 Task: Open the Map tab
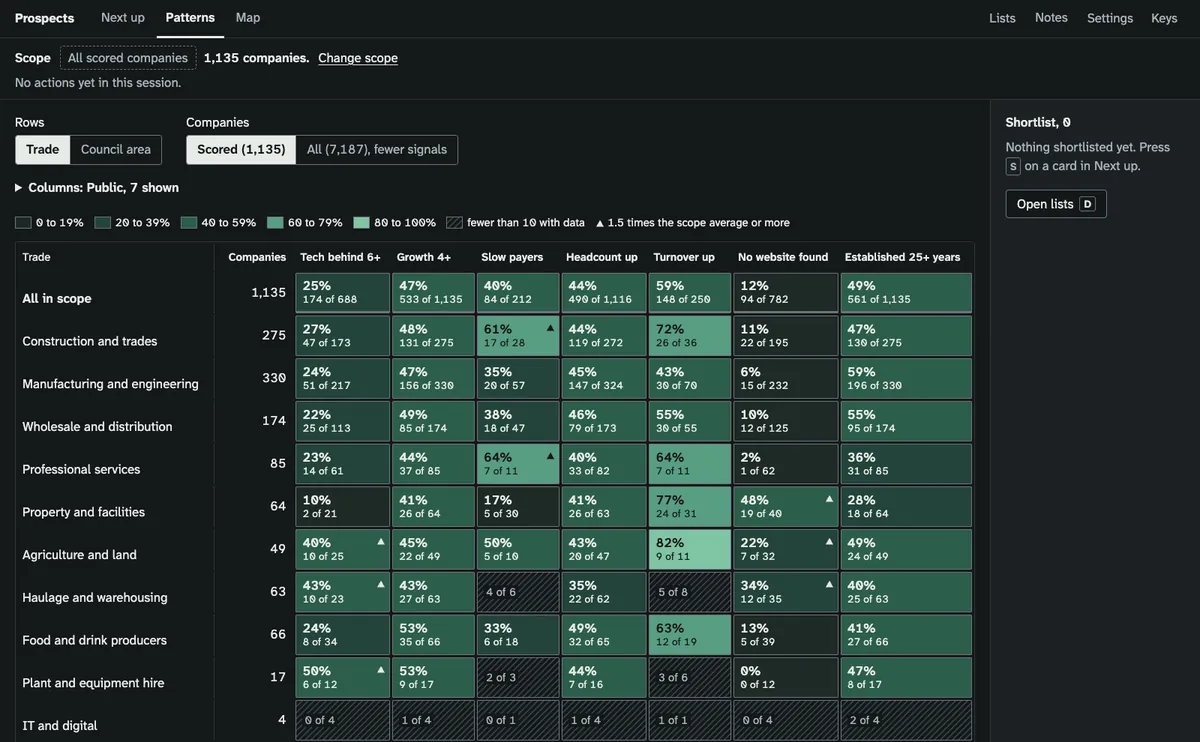pyautogui.click(x=248, y=18)
